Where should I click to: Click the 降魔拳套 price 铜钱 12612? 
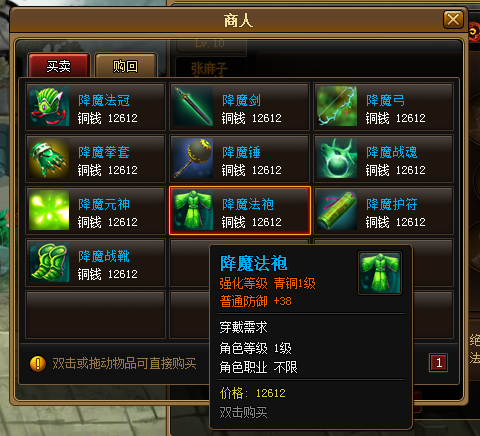pos(108,170)
